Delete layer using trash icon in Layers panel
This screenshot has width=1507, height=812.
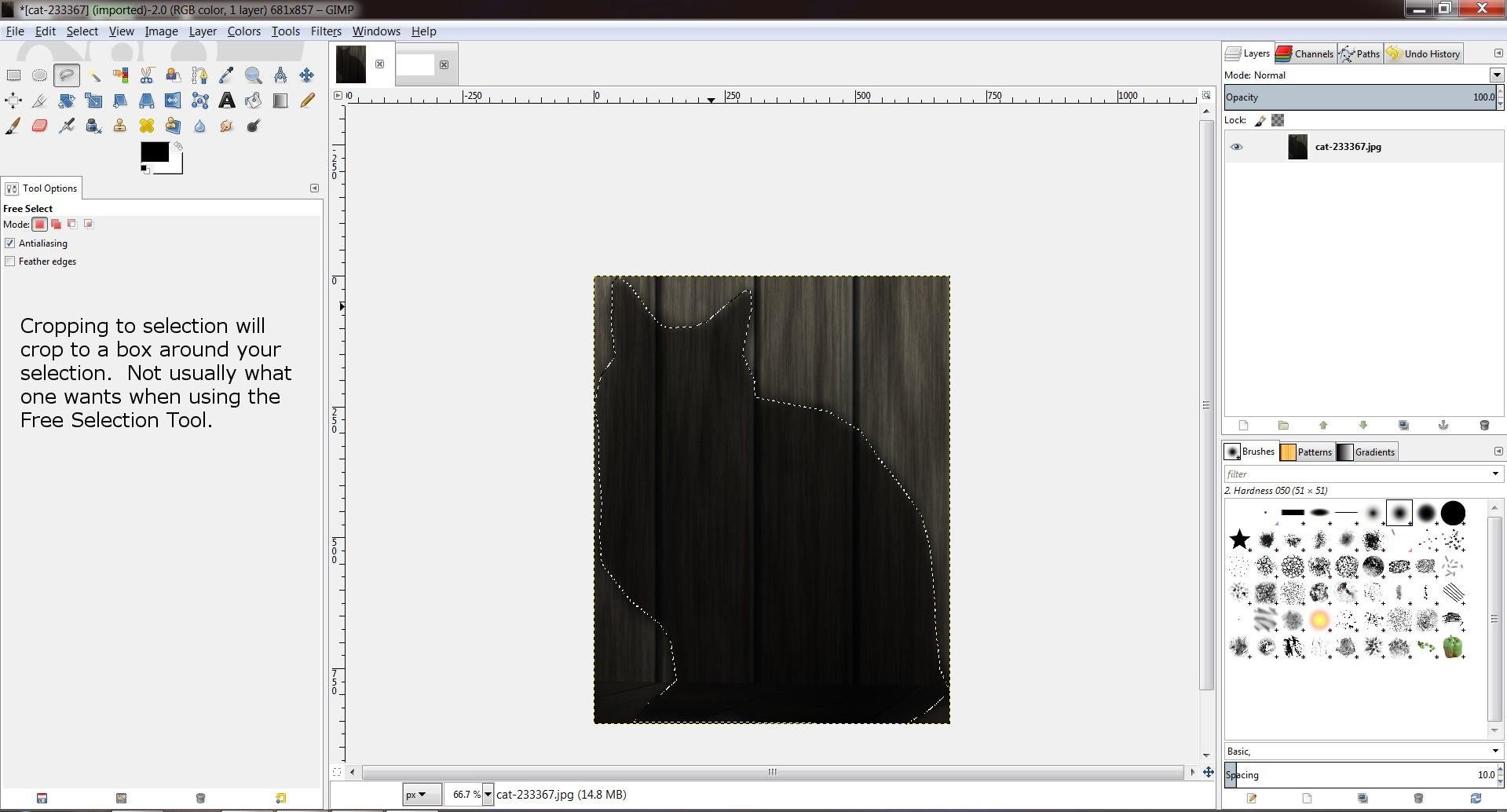coord(1484,426)
